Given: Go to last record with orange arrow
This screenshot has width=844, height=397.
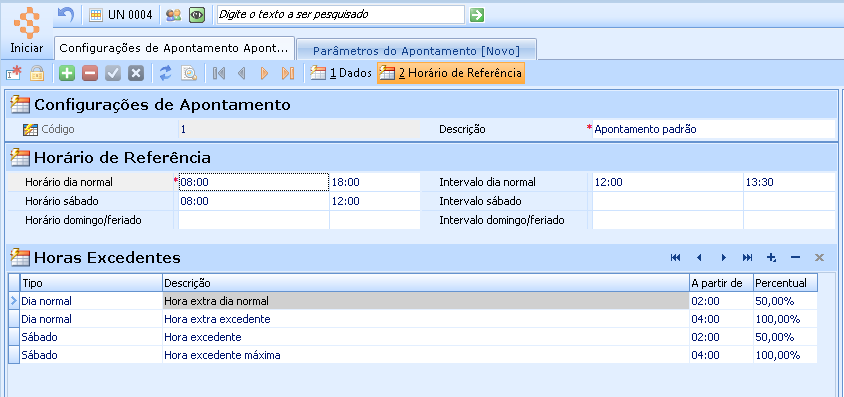Looking at the screenshot, I should (x=288, y=73).
